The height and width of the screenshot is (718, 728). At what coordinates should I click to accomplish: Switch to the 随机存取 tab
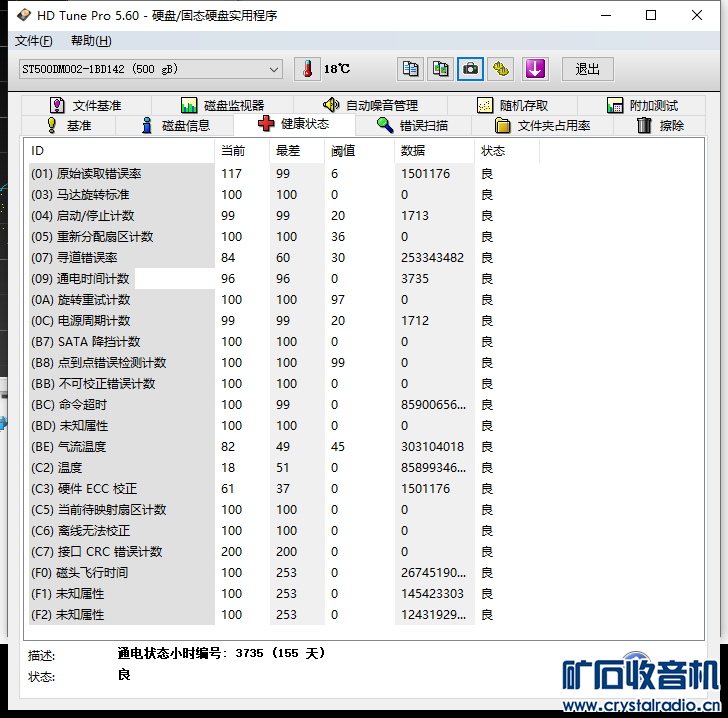point(513,105)
